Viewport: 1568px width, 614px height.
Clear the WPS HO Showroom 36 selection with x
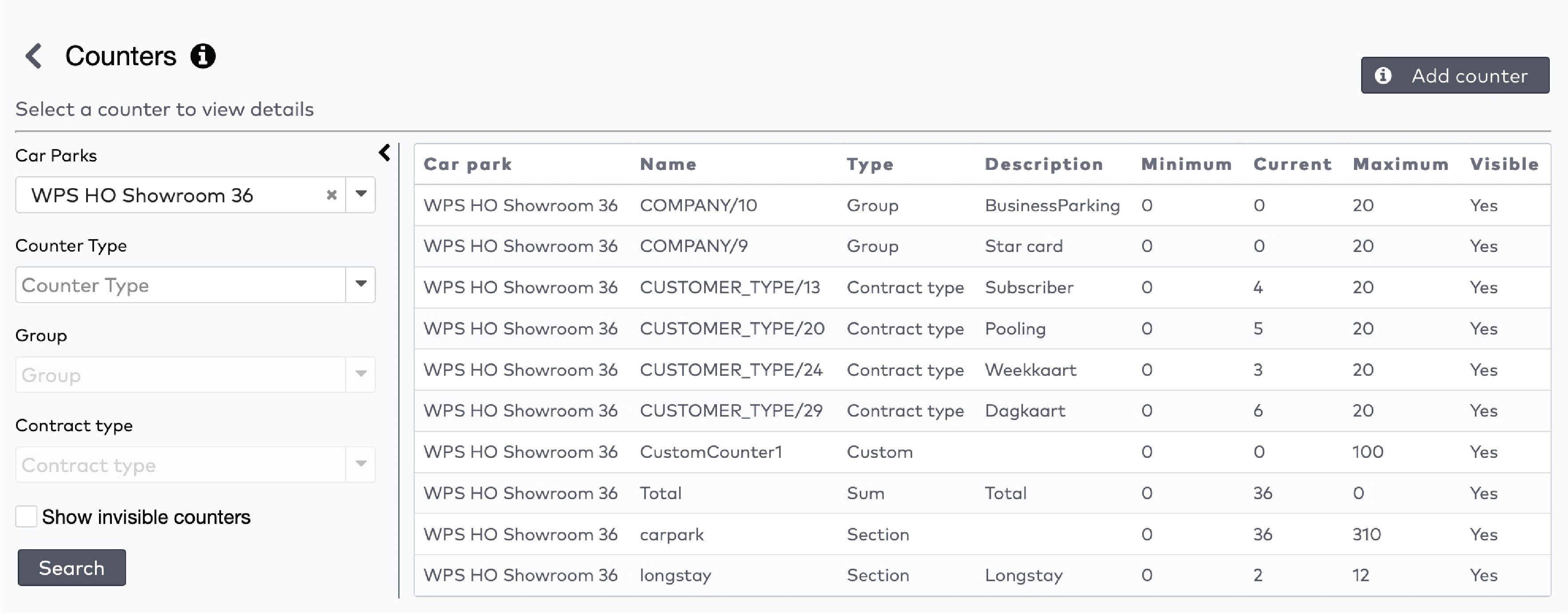click(x=332, y=195)
